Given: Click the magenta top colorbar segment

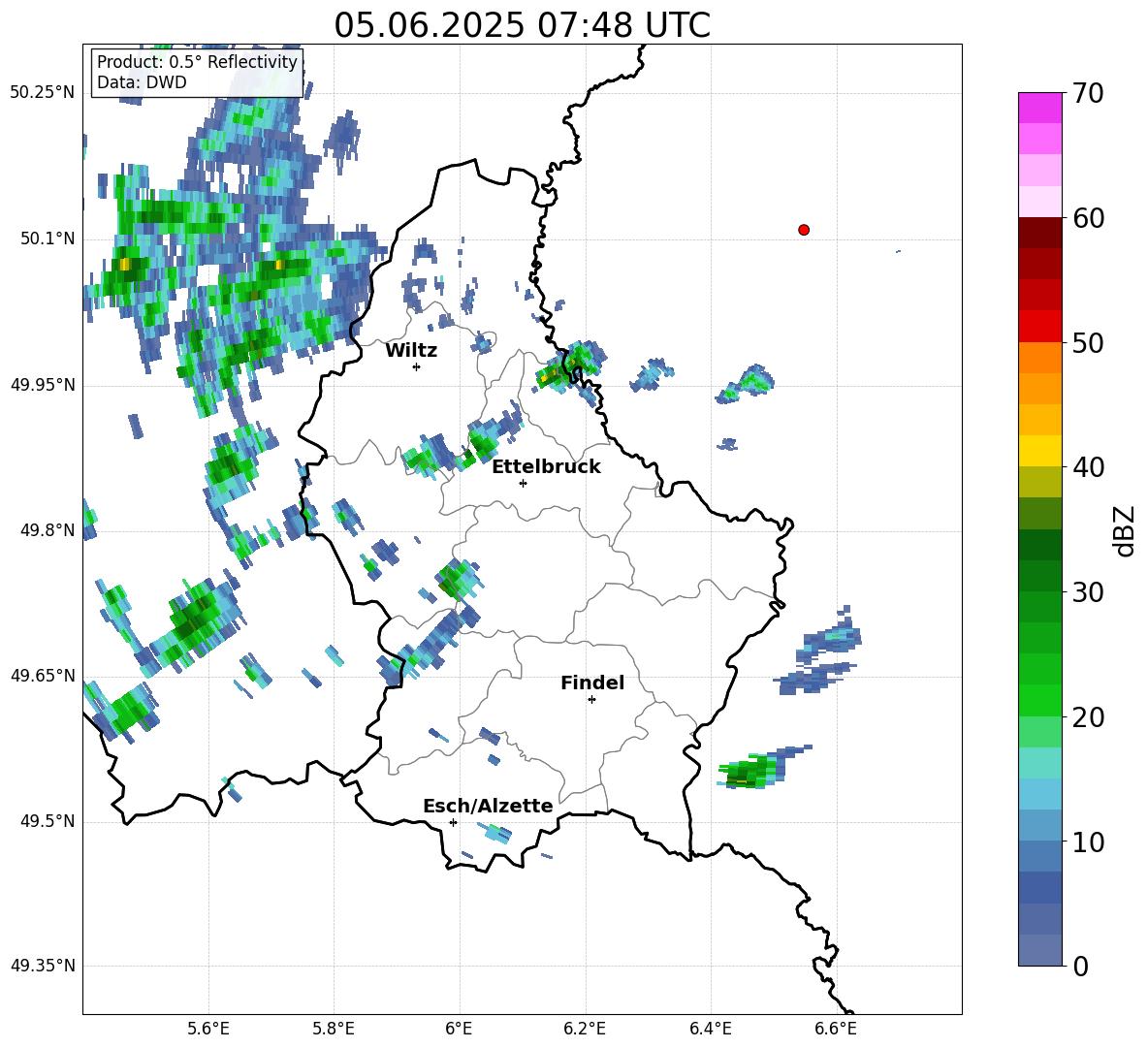Looking at the screenshot, I should (1040, 108).
